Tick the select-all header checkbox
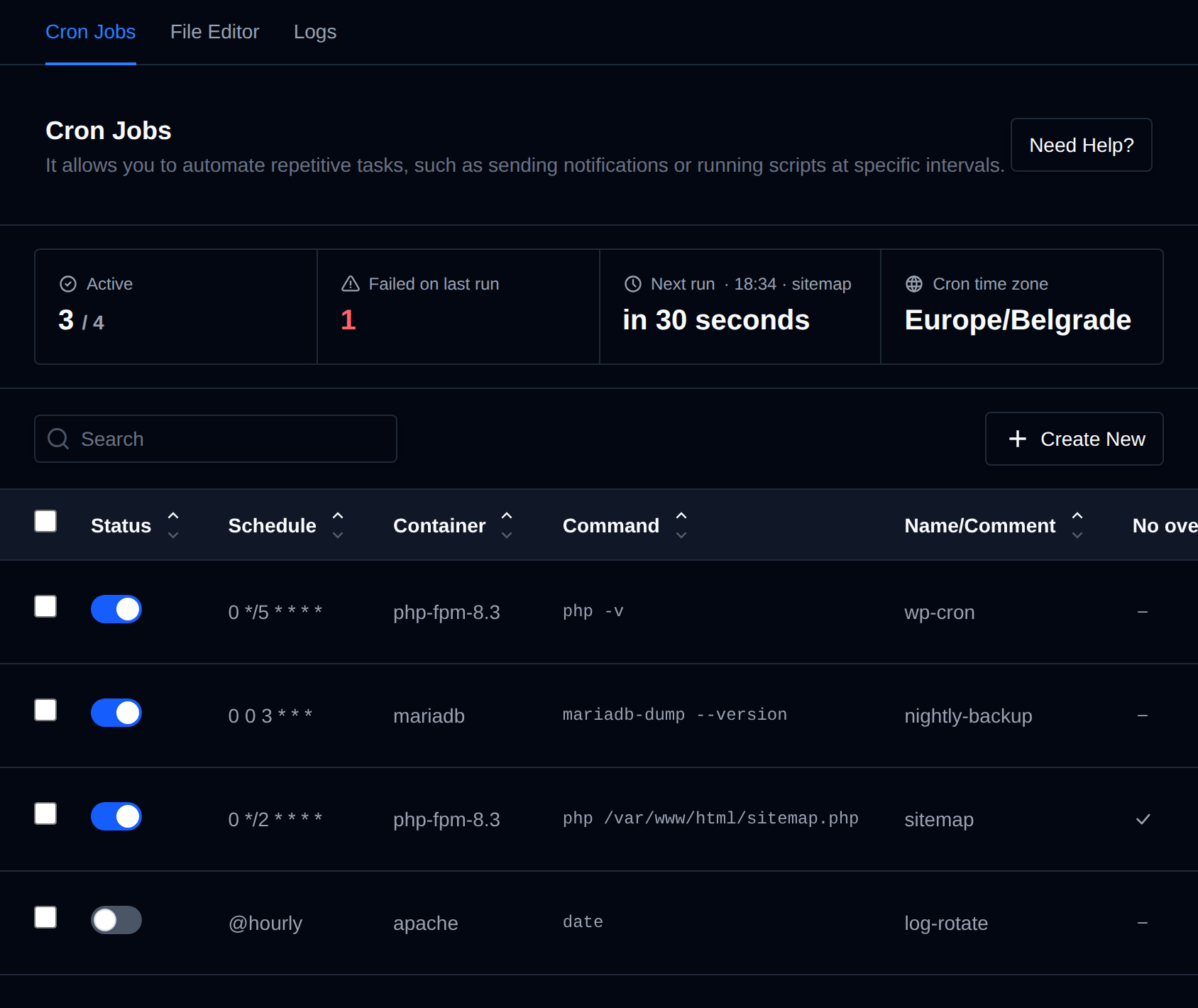Image resolution: width=1198 pixels, height=1008 pixels. coord(45,521)
